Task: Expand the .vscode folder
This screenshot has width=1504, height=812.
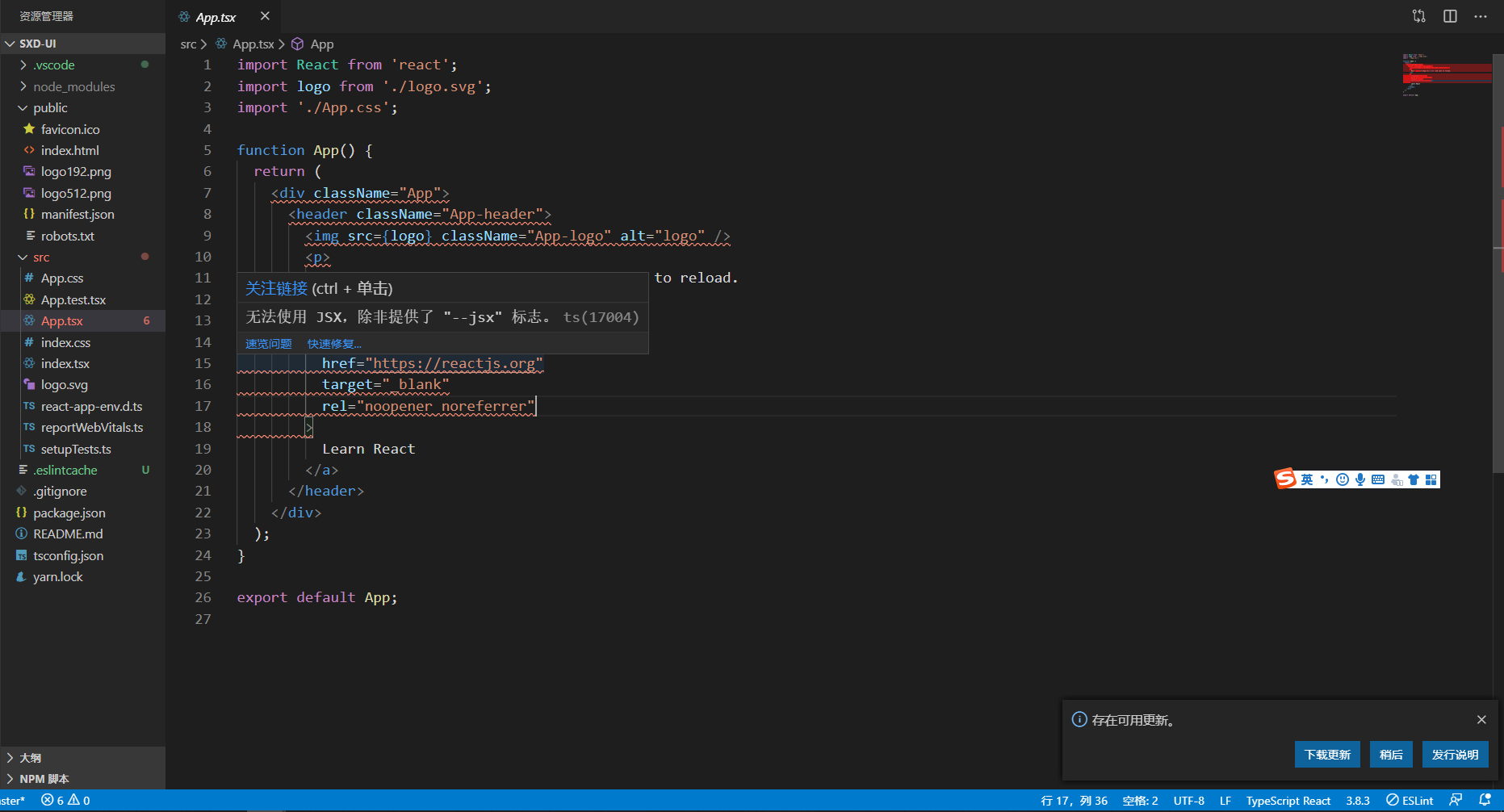Action: [82, 65]
